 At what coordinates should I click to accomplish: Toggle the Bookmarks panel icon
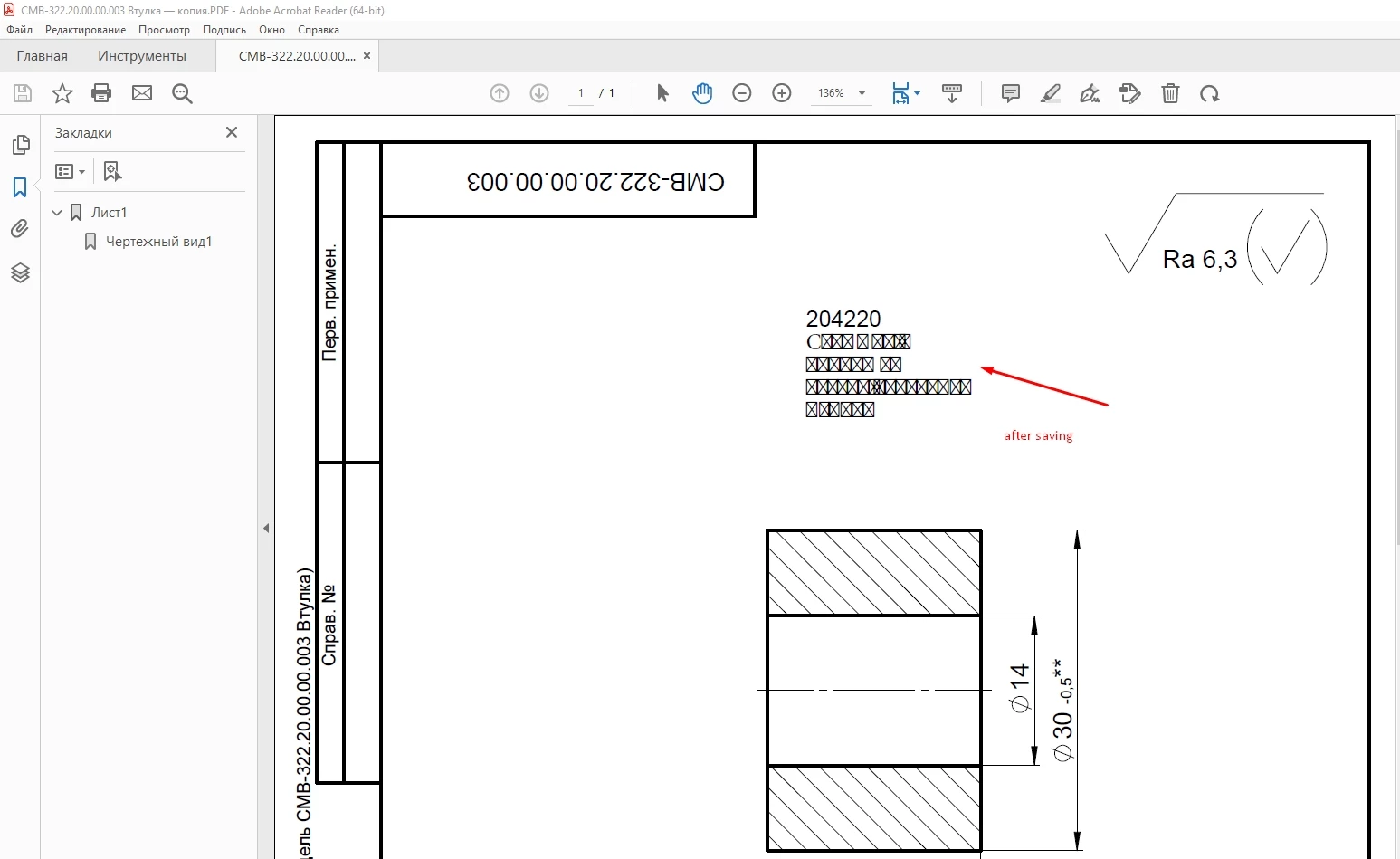[x=20, y=187]
